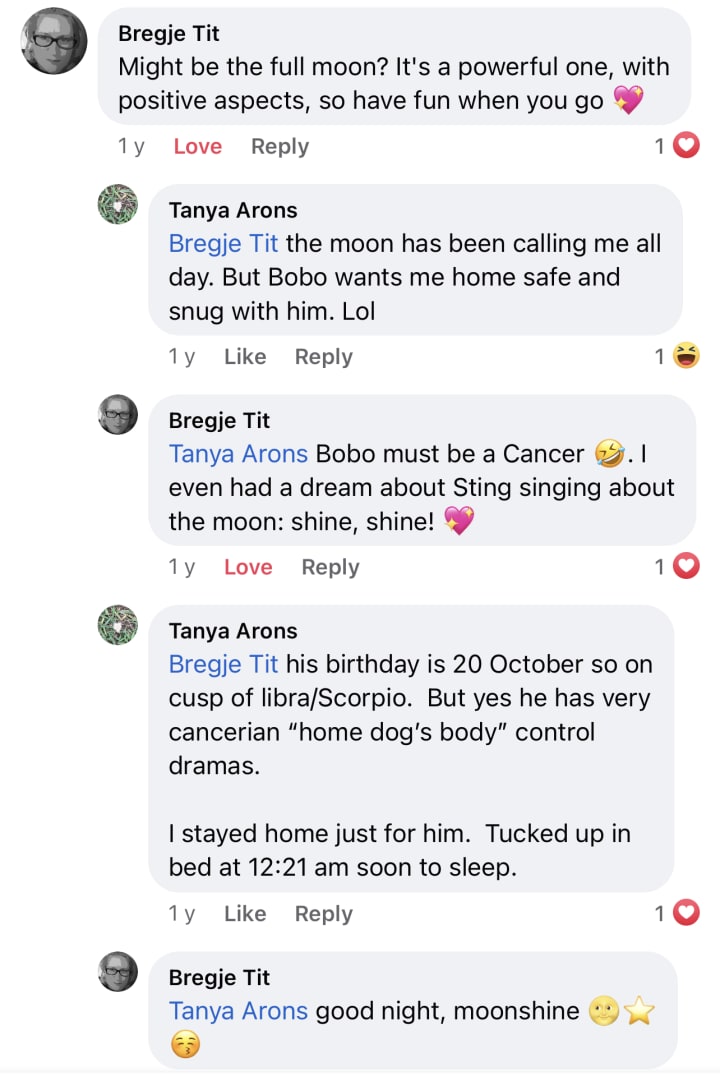This screenshot has width=720, height=1076.
Task: Reply to Tanya's libra/Scorpio cusp comment
Action: point(323,914)
